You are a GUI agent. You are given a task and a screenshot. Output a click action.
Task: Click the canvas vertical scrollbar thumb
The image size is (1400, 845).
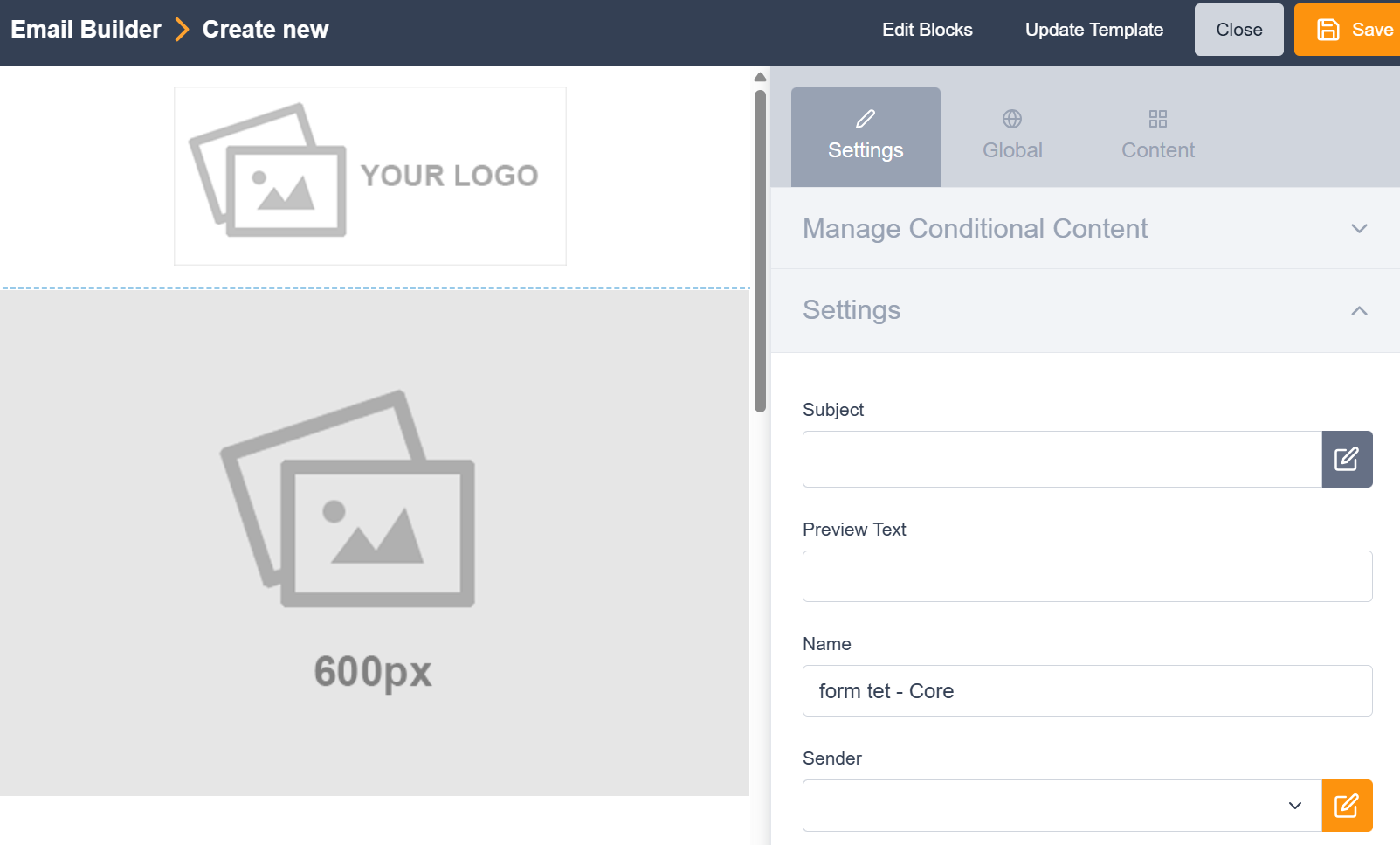(x=760, y=250)
